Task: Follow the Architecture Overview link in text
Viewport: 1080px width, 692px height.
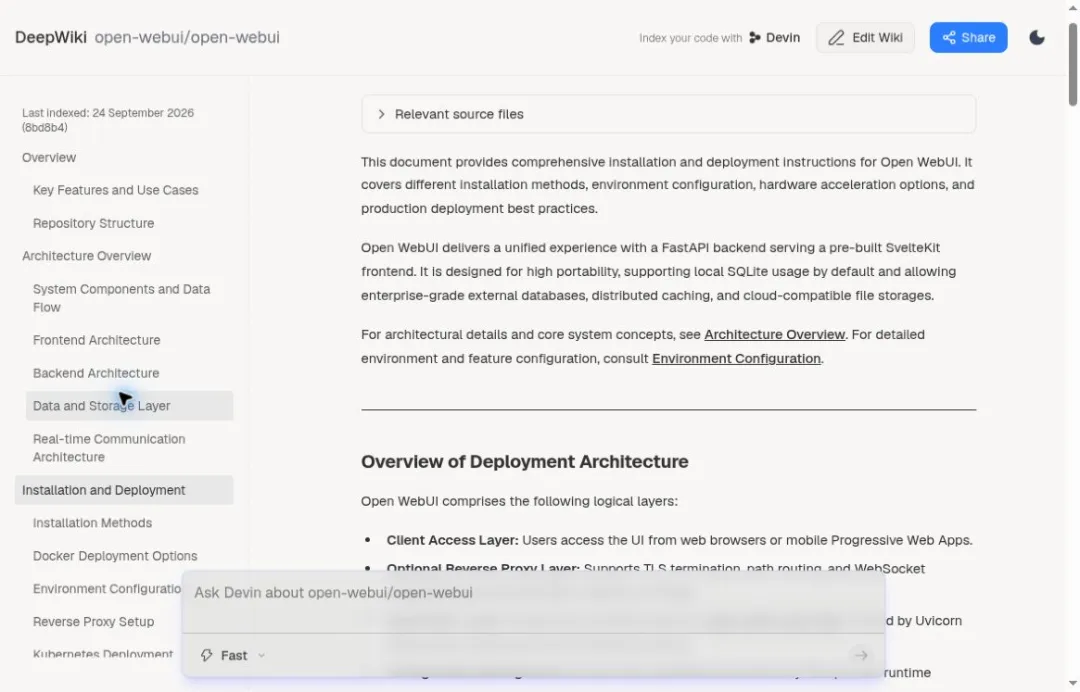Action: 774,335
